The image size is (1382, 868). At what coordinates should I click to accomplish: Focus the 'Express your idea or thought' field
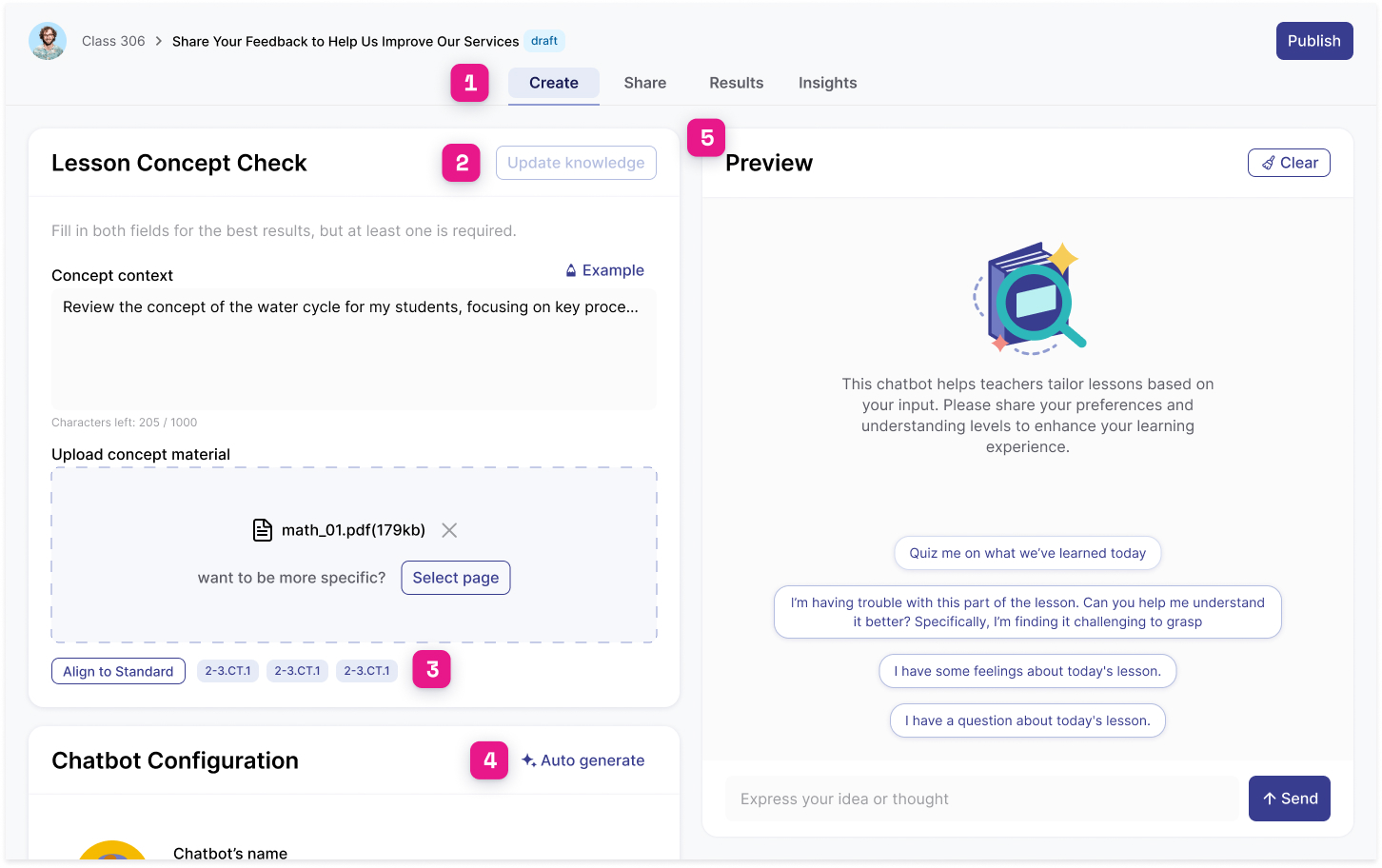click(981, 799)
